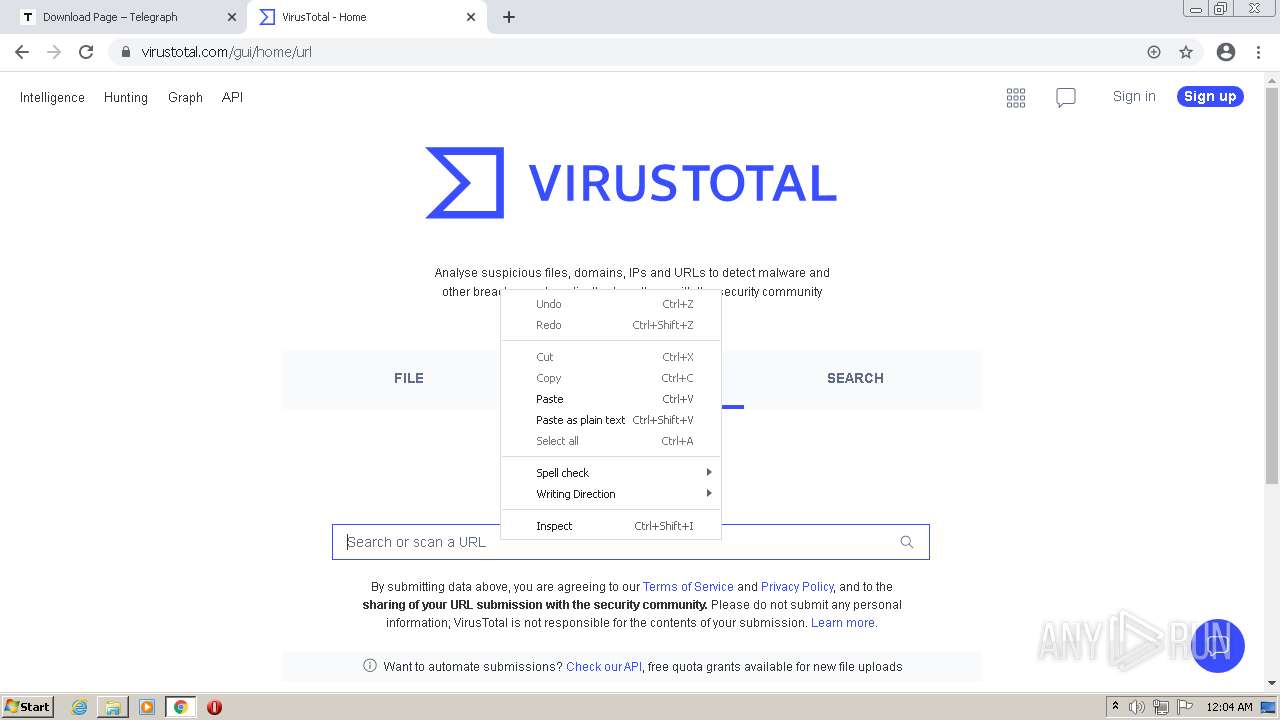Image resolution: width=1280 pixels, height=720 pixels.
Task: Open Graph in the top navigation
Action: click(185, 97)
